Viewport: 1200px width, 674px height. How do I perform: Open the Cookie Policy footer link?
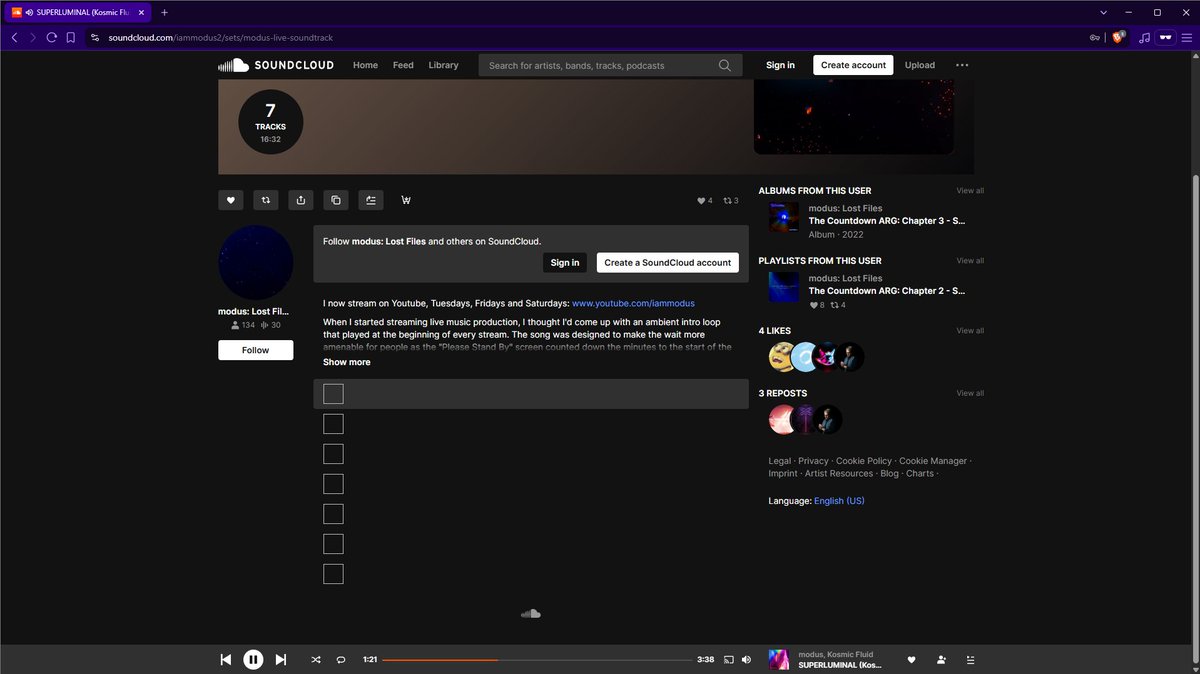(863, 461)
